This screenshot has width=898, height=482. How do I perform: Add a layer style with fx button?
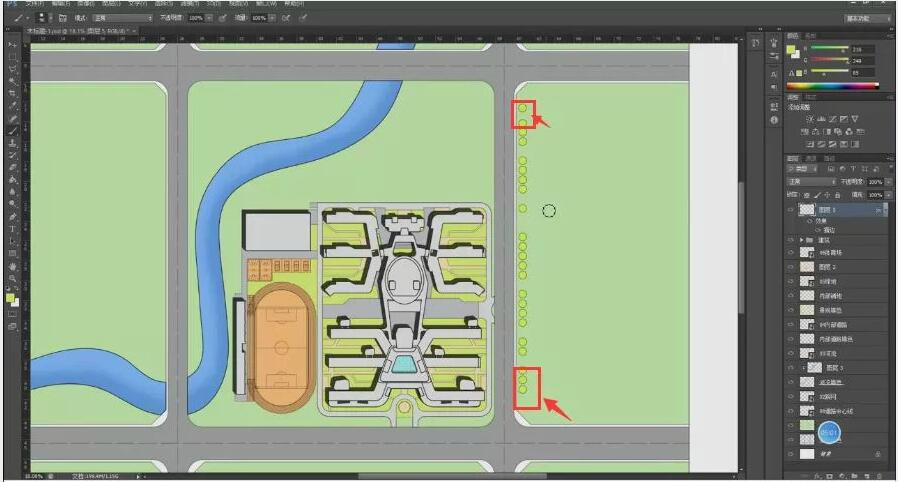(818, 476)
